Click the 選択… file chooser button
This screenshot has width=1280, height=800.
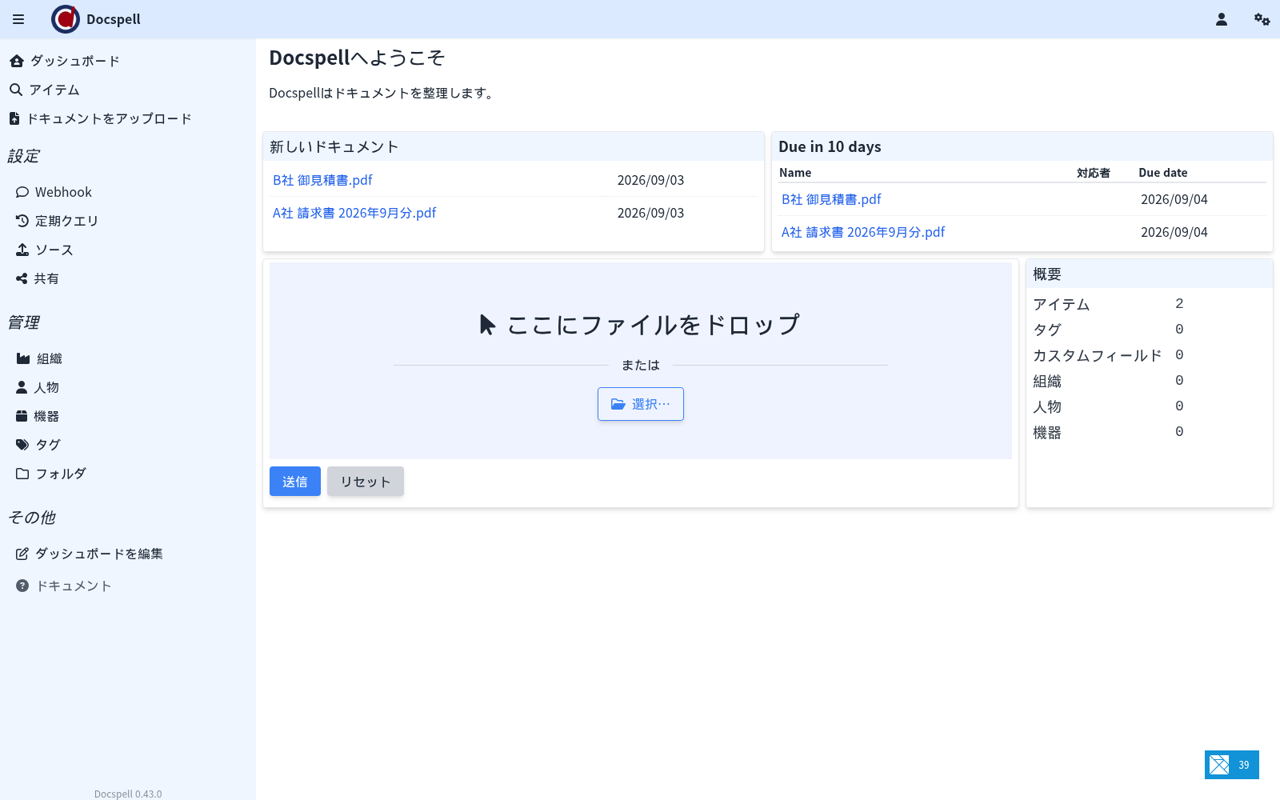click(x=641, y=404)
